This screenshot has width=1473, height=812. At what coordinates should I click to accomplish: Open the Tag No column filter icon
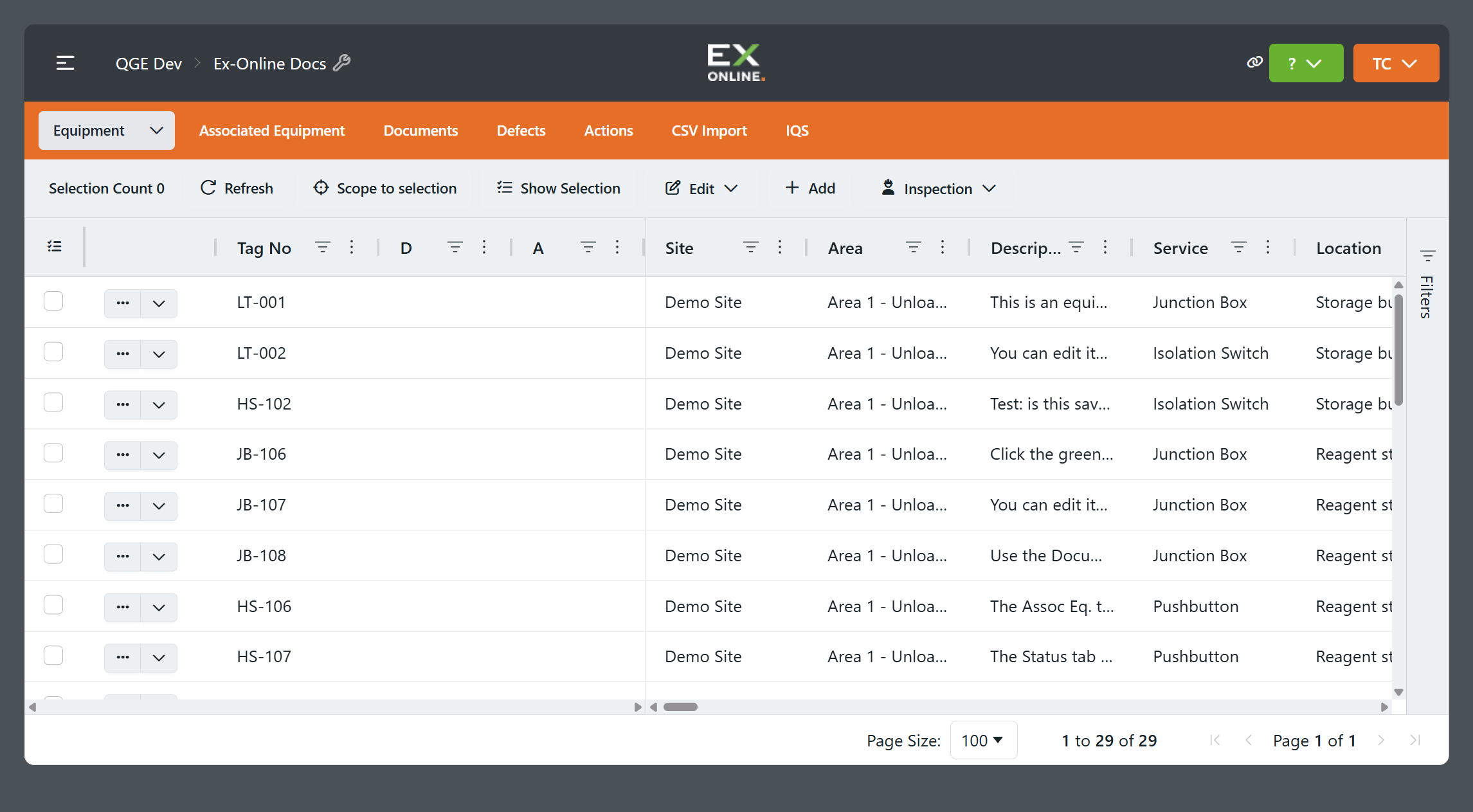323,248
